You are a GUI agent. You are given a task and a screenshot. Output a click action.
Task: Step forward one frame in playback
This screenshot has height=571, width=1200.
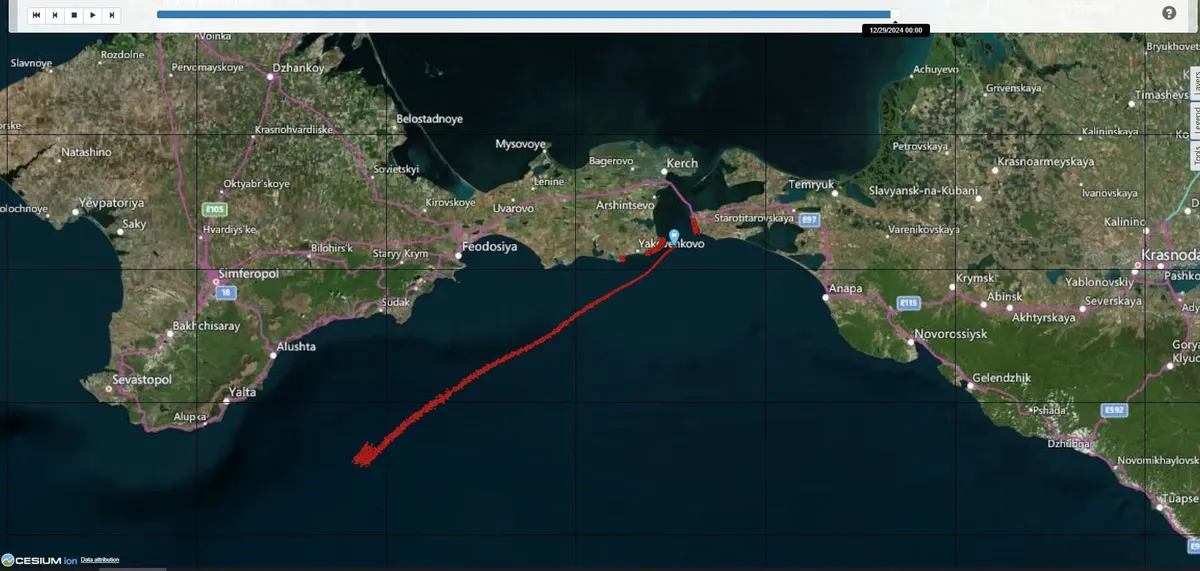pos(112,15)
